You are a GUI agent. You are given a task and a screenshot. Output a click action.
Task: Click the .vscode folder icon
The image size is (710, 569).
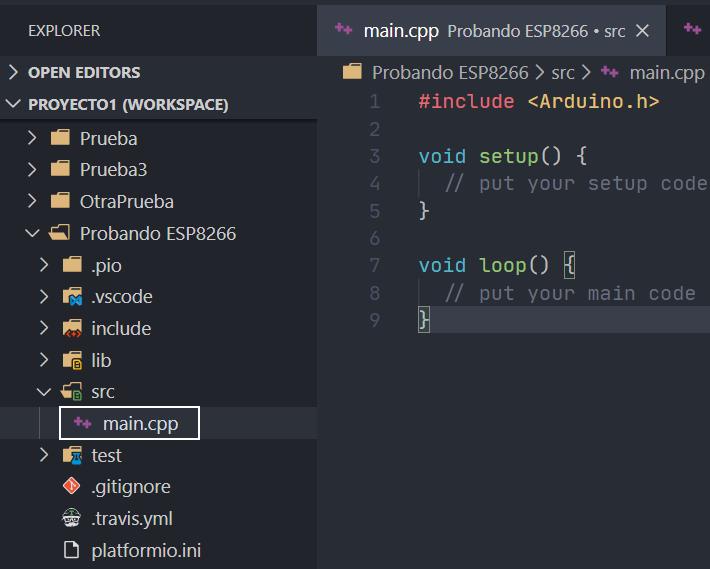coord(72,296)
